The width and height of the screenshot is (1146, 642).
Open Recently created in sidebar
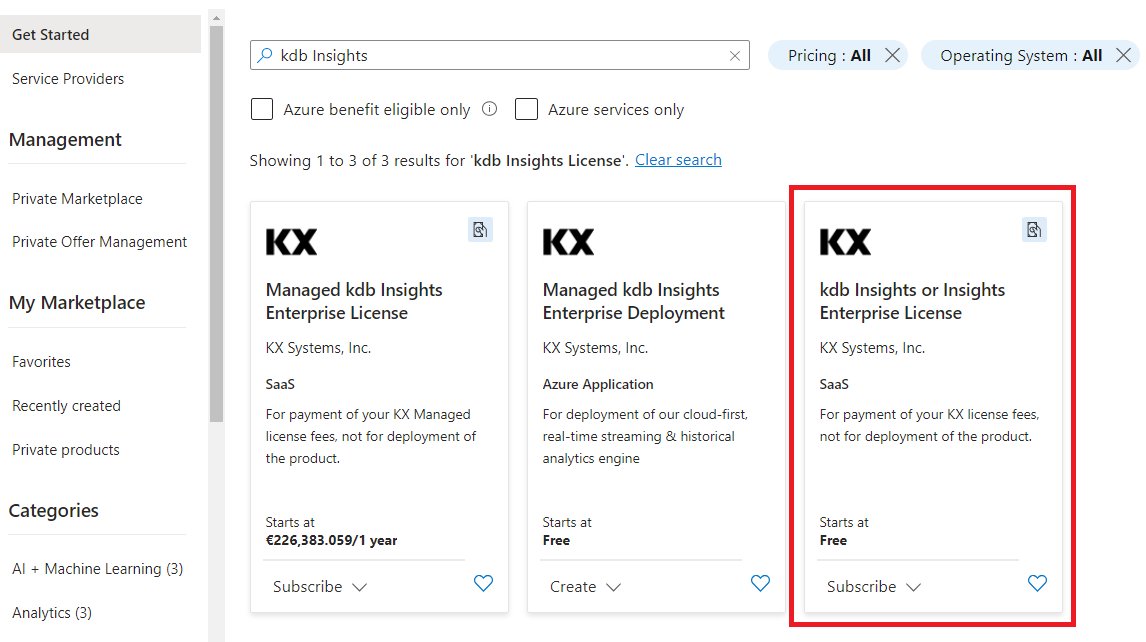(67, 406)
